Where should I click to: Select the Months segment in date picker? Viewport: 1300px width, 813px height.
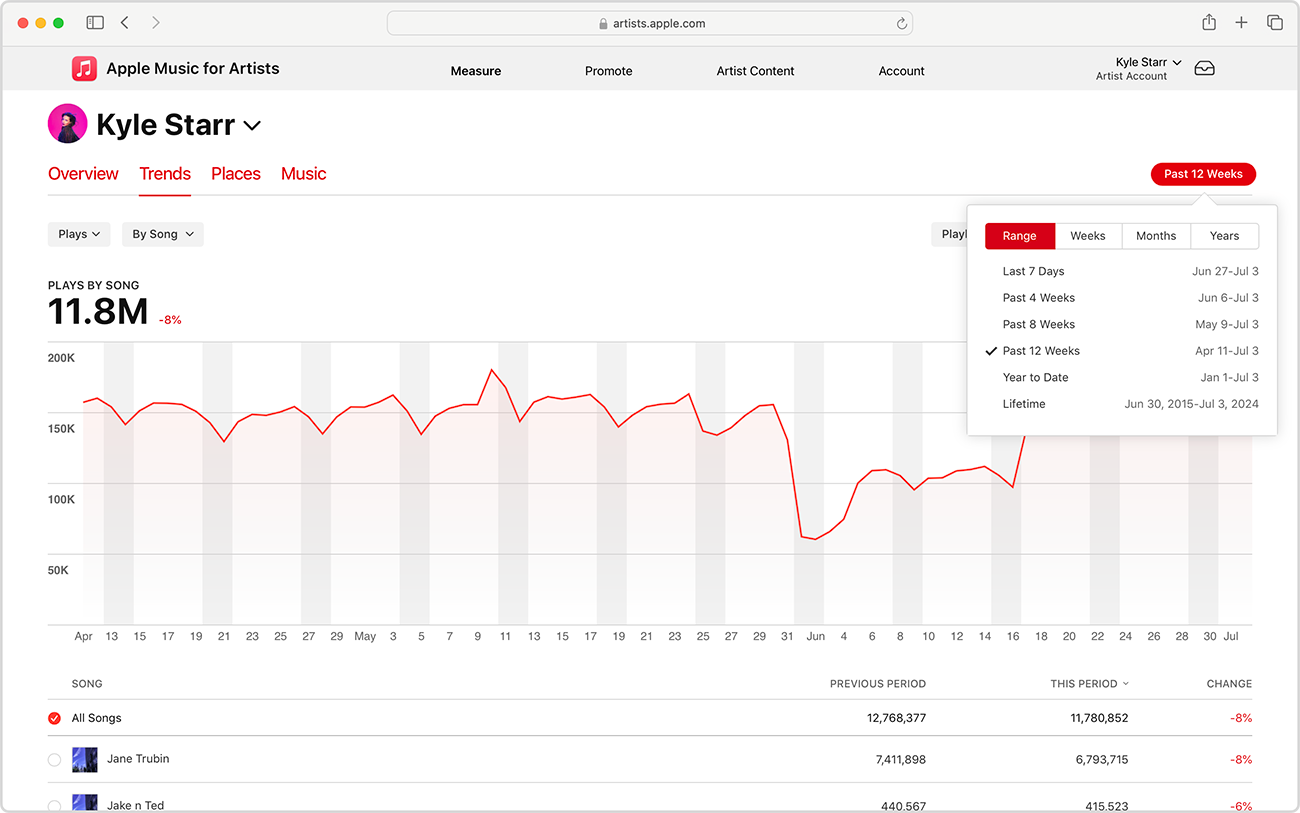click(x=1155, y=236)
